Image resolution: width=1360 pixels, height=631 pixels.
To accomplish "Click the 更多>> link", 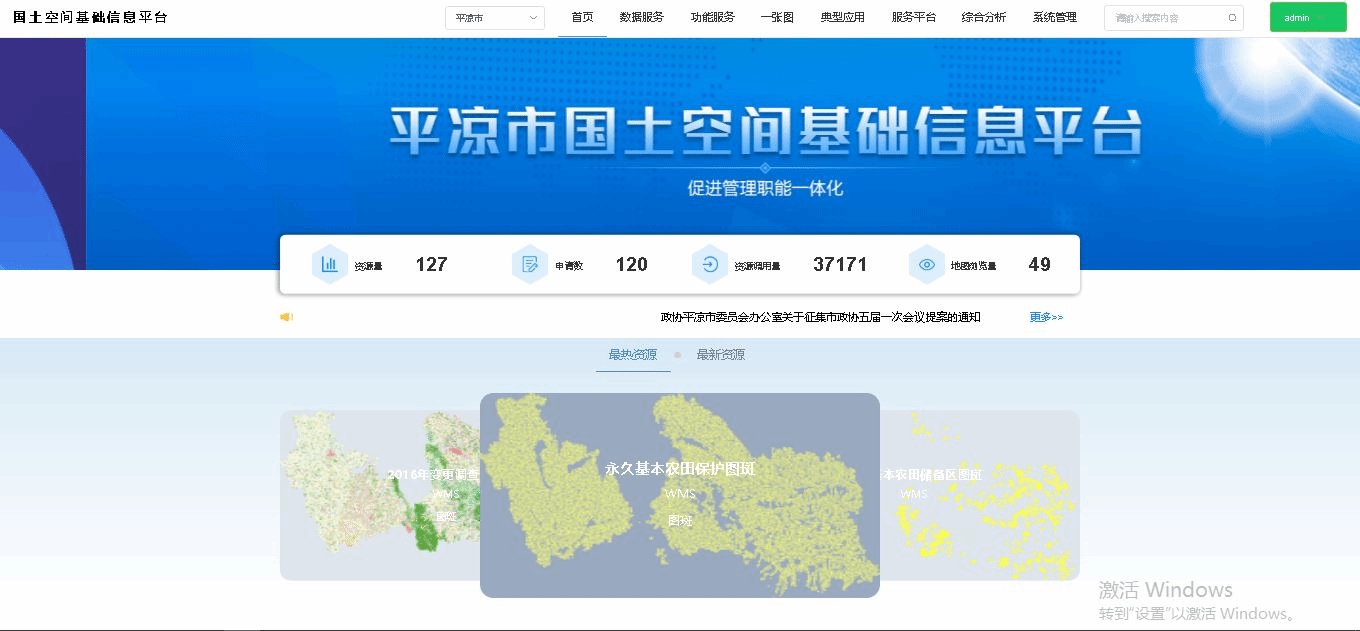I will (x=1046, y=317).
